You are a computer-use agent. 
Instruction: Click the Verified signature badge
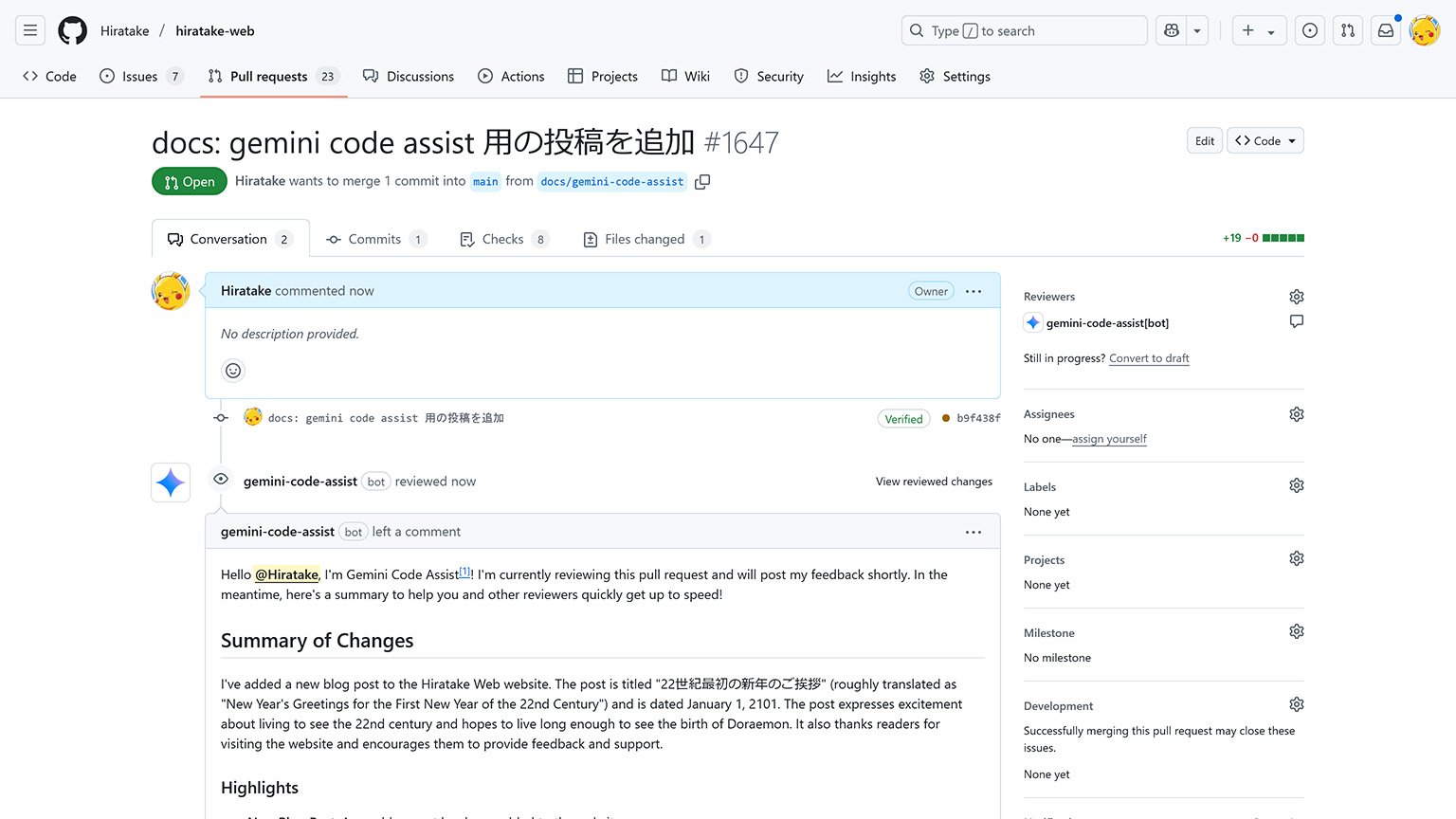(903, 419)
